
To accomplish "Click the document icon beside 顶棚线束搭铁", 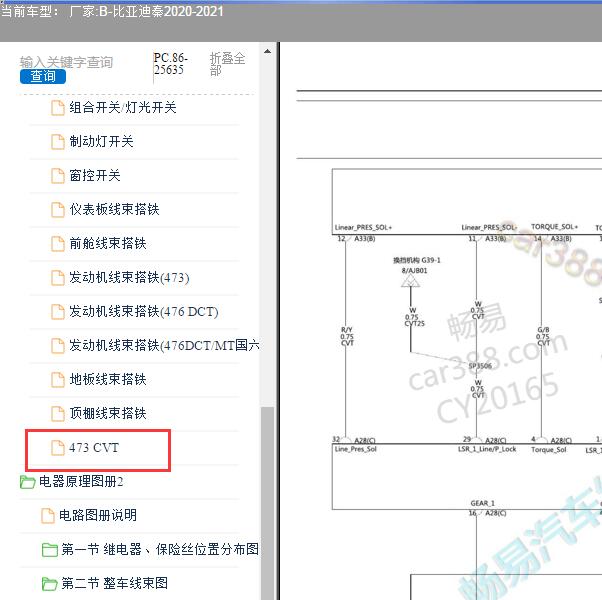I will 58,414.
